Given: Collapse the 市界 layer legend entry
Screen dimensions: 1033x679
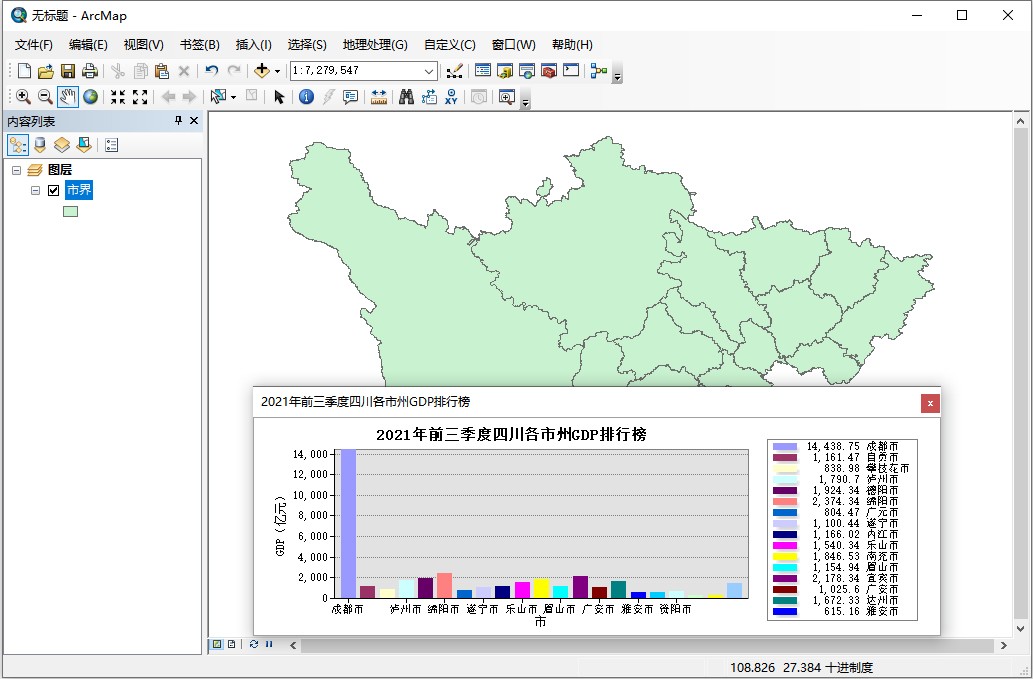Looking at the screenshot, I should coord(34,190).
